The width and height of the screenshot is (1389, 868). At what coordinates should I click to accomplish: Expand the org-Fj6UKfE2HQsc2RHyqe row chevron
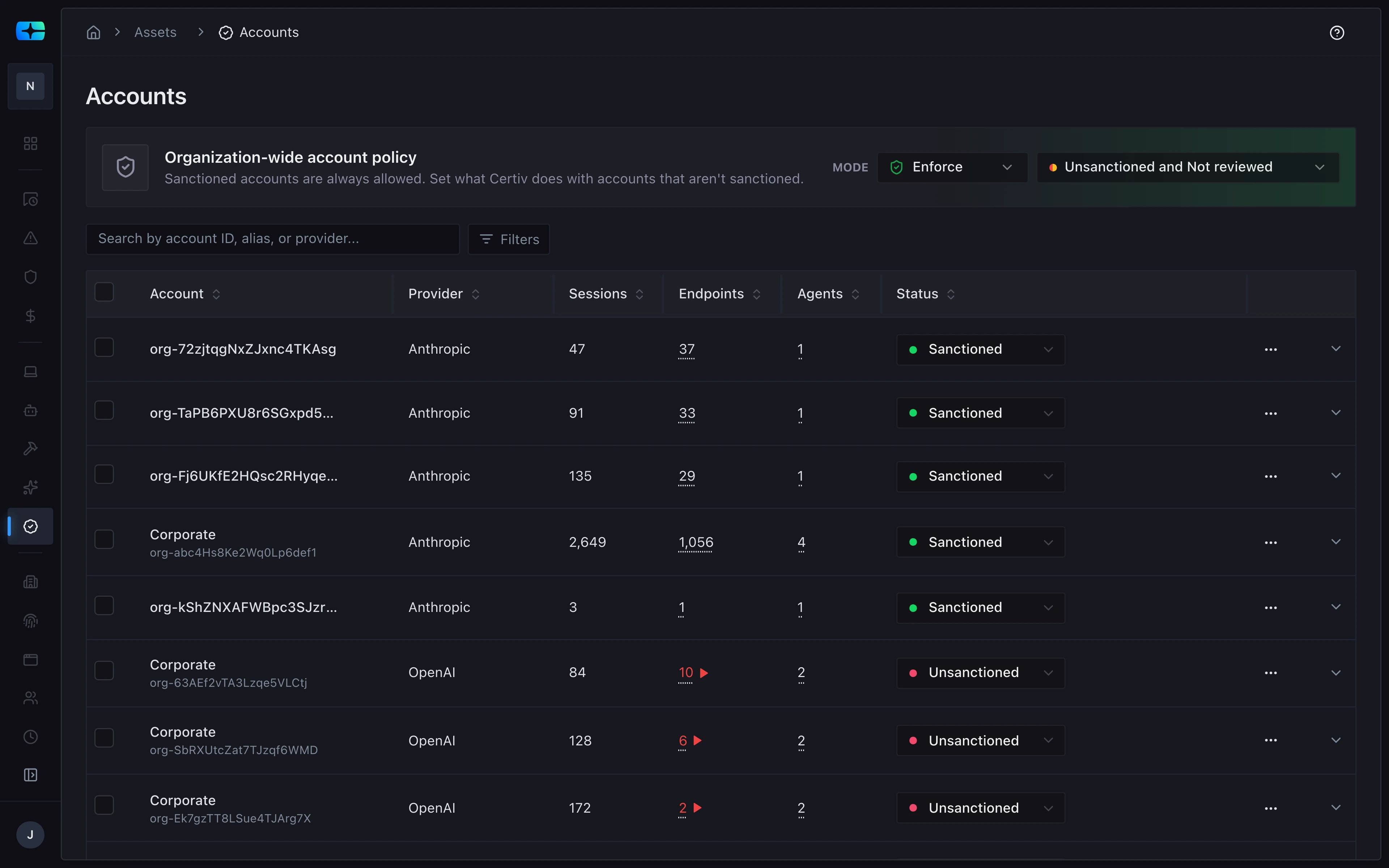pos(1335,476)
